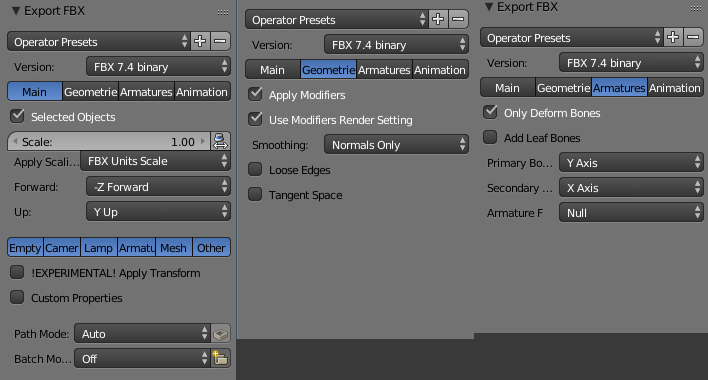Open Primary Bone Y Axis dropdown
The image size is (708, 380).
[x=631, y=162]
